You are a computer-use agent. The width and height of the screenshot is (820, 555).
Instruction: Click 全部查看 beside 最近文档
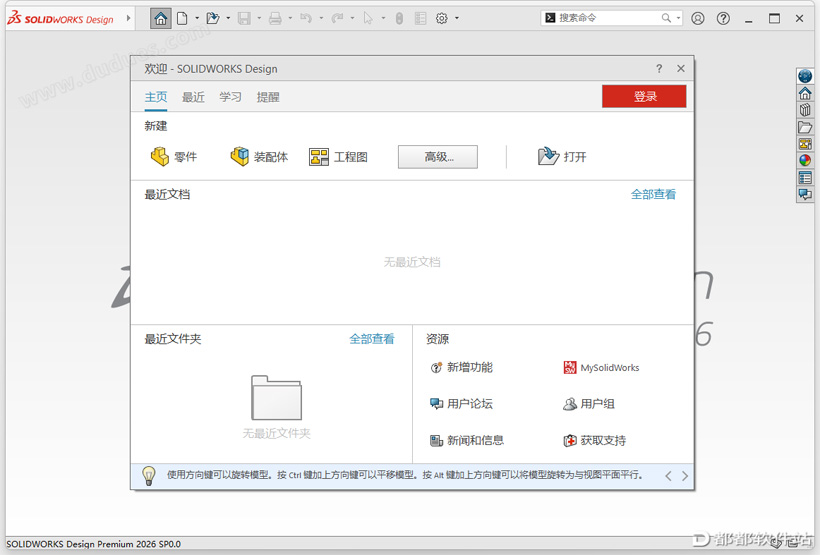tap(653, 195)
